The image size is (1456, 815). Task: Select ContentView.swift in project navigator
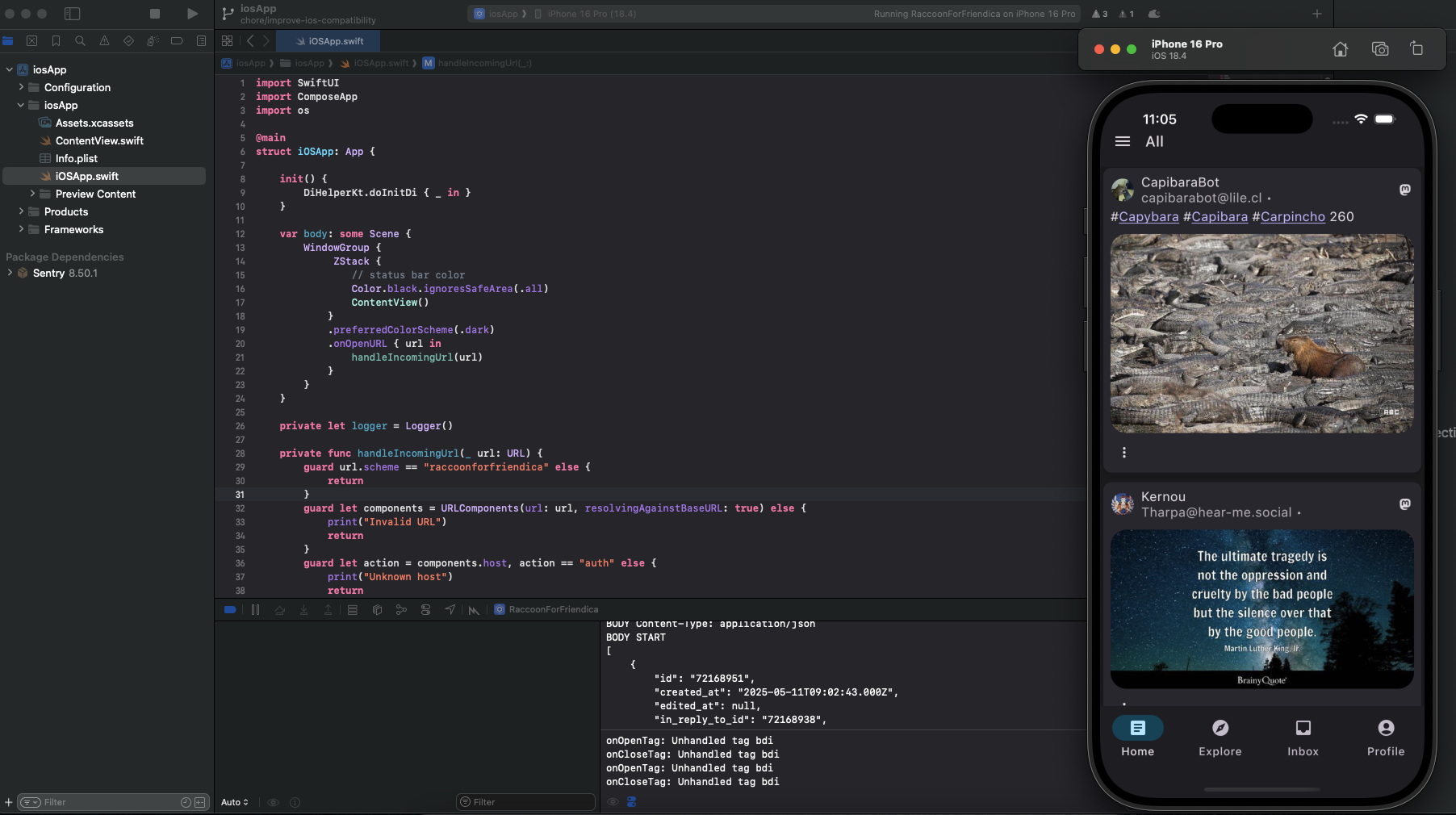[99, 140]
